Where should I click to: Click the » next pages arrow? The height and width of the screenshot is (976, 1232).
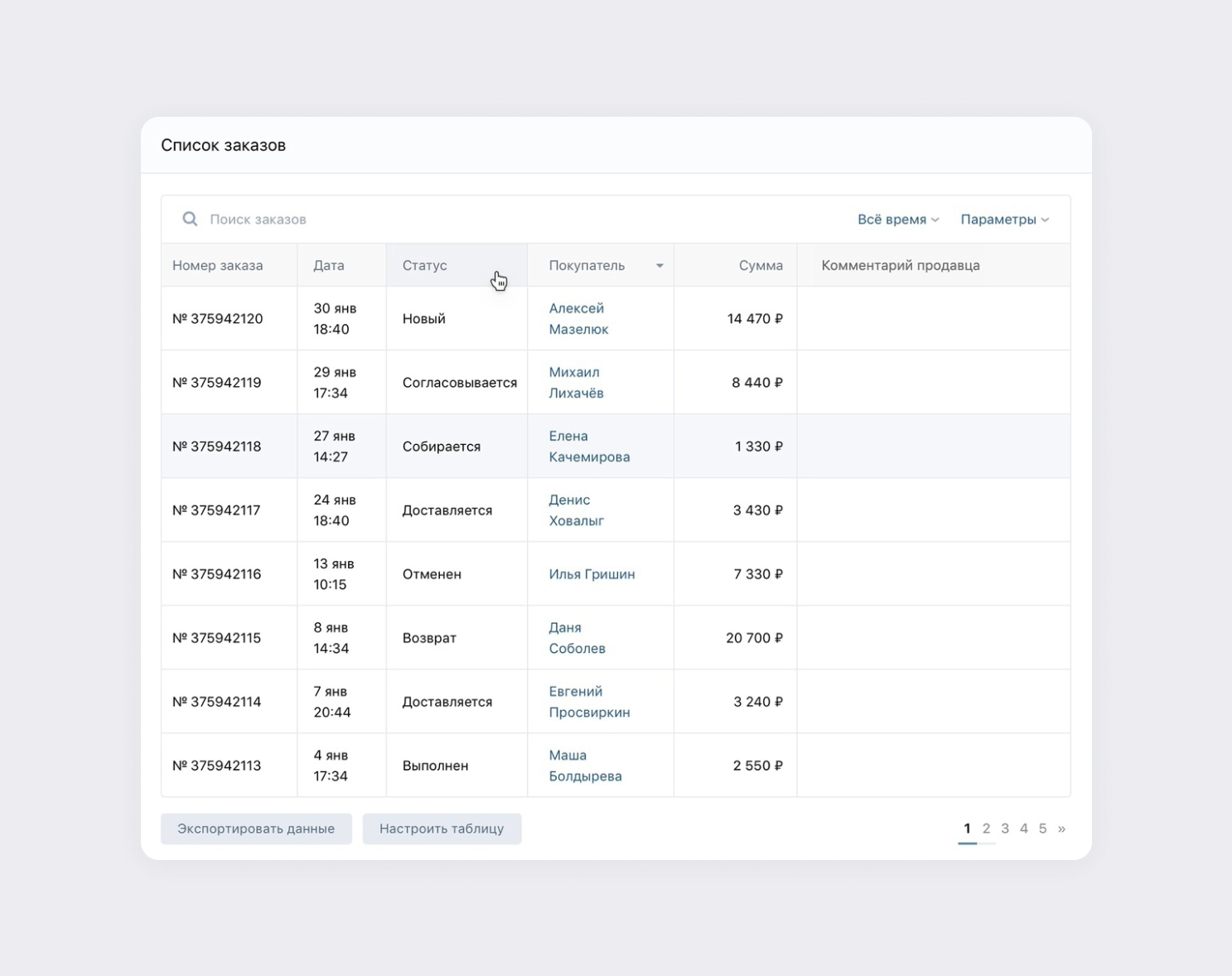coord(1061,829)
